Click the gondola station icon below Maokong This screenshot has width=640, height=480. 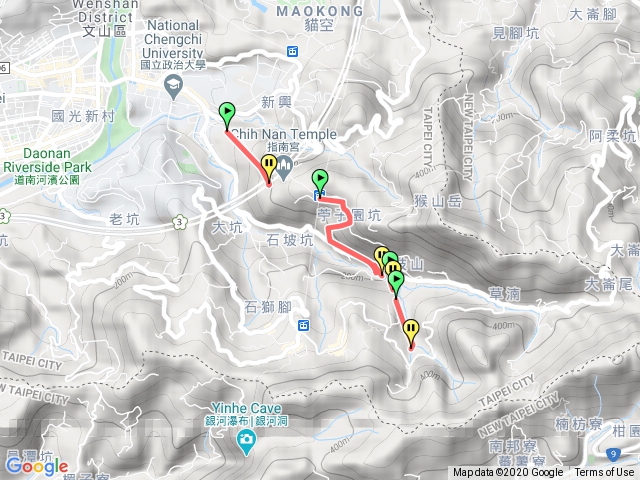(292, 51)
